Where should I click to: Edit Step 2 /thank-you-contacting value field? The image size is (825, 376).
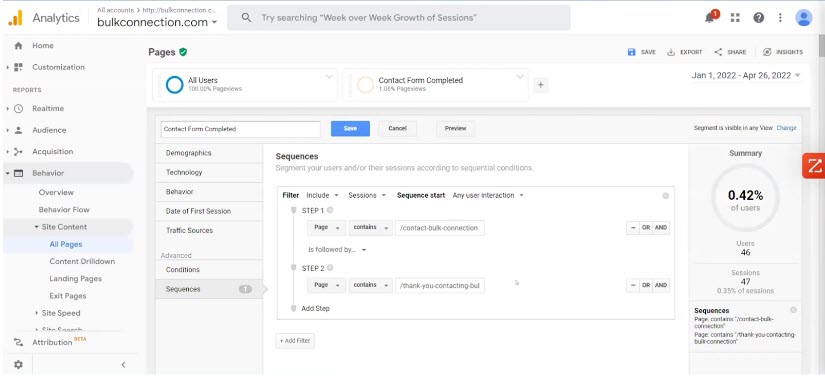[x=440, y=286]
